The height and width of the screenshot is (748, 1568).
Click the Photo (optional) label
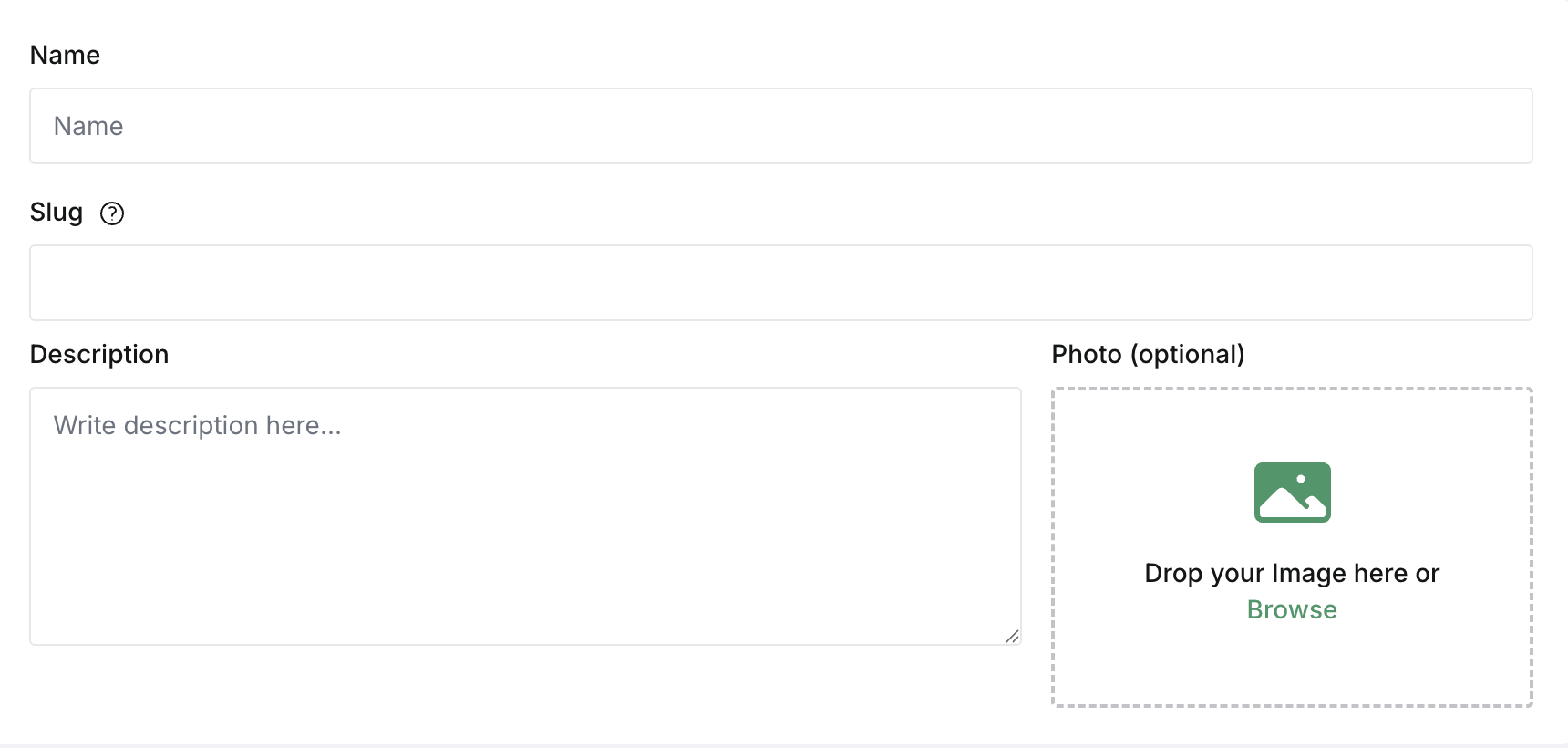tap(1148, 354)
